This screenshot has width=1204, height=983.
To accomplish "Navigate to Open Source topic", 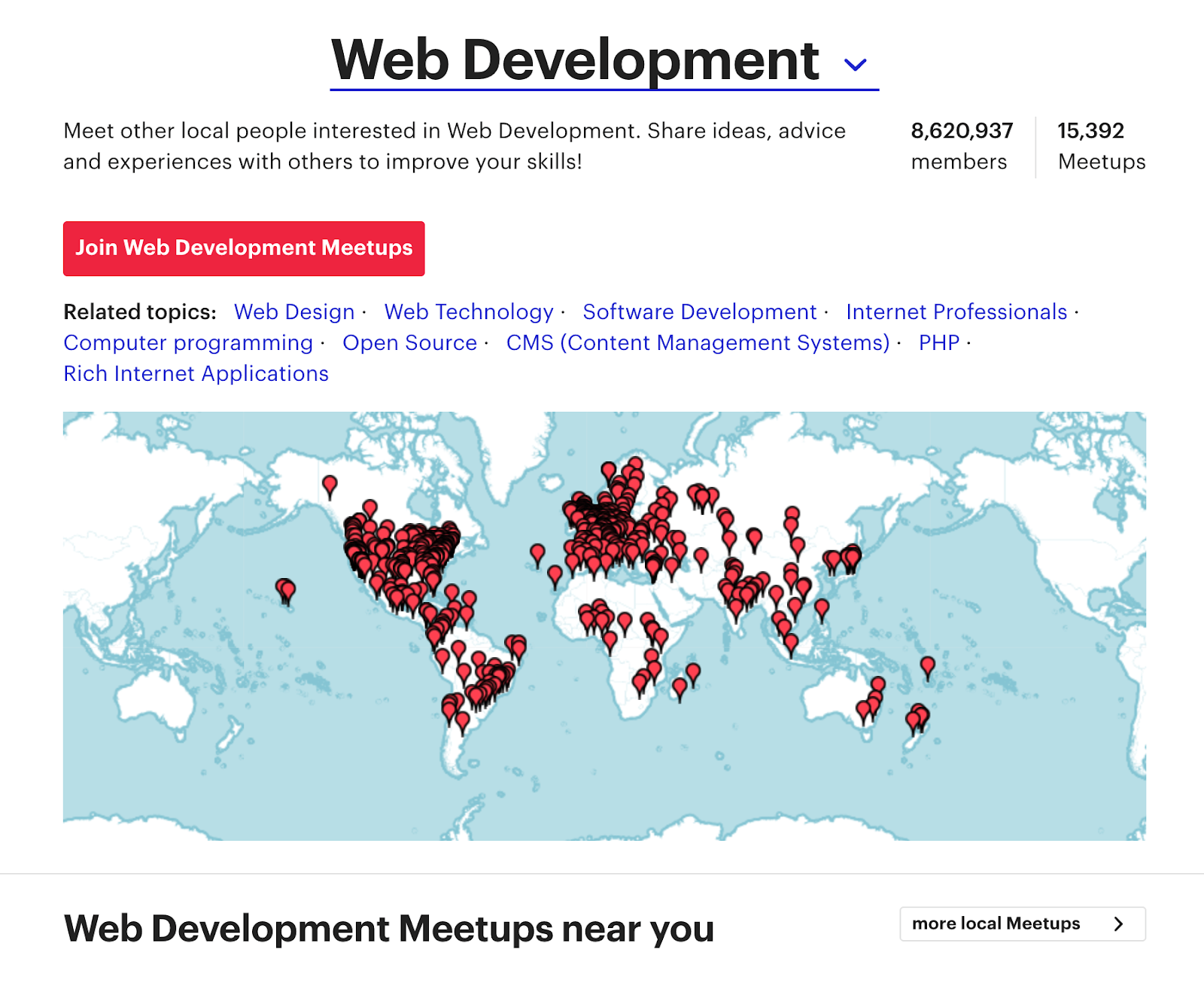I will [x=409, y=342].
